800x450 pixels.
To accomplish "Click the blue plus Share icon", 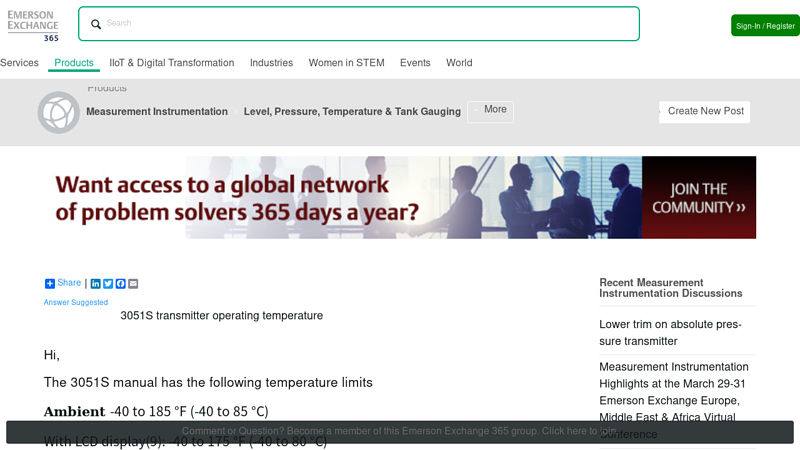I will [x=49, y=284].
